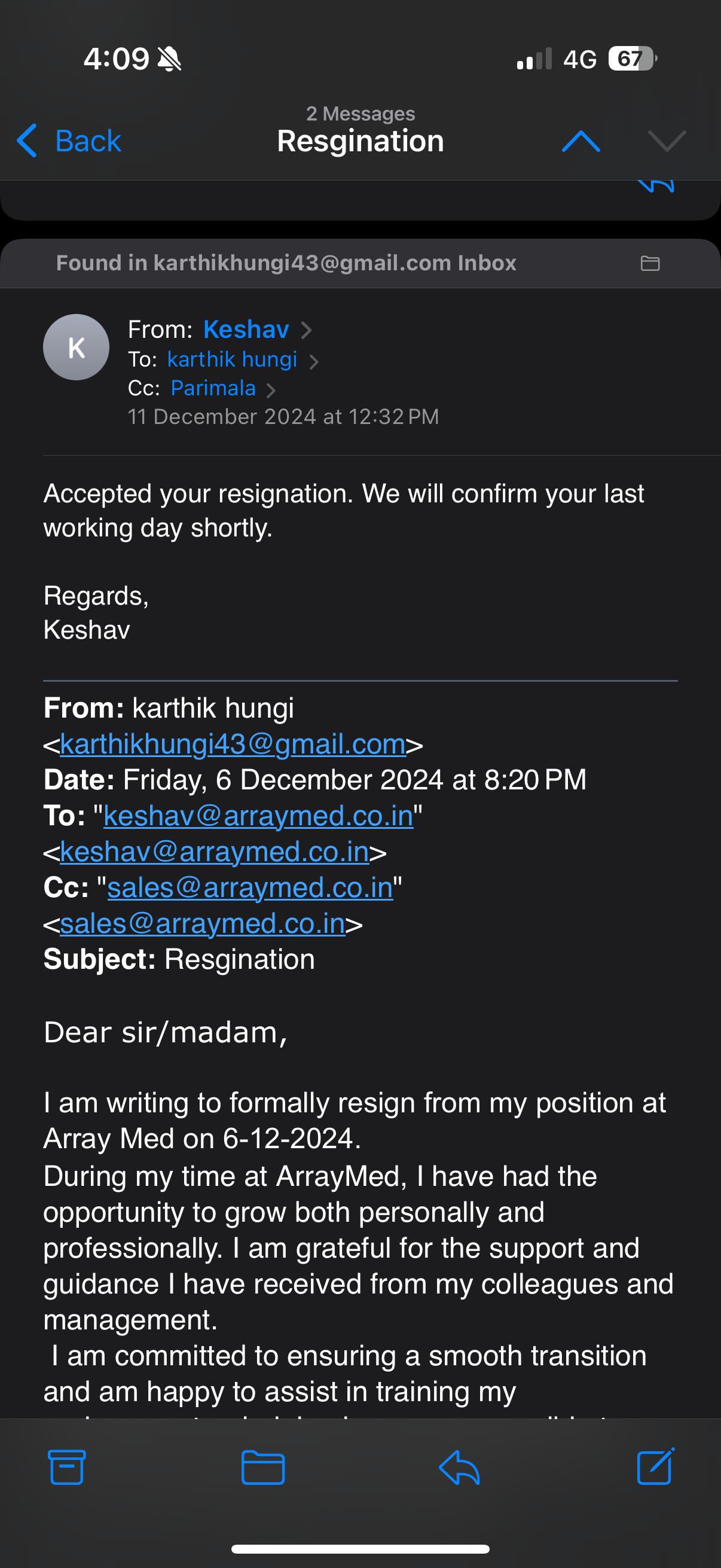Screen dimensions: 721x1568
Task: Tap the Back button
Action: pos(69,141)
